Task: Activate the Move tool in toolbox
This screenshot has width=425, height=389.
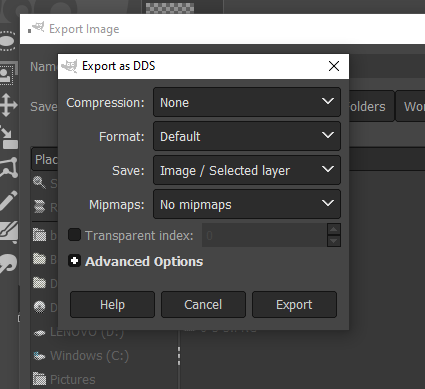Action: coord(8,105)
